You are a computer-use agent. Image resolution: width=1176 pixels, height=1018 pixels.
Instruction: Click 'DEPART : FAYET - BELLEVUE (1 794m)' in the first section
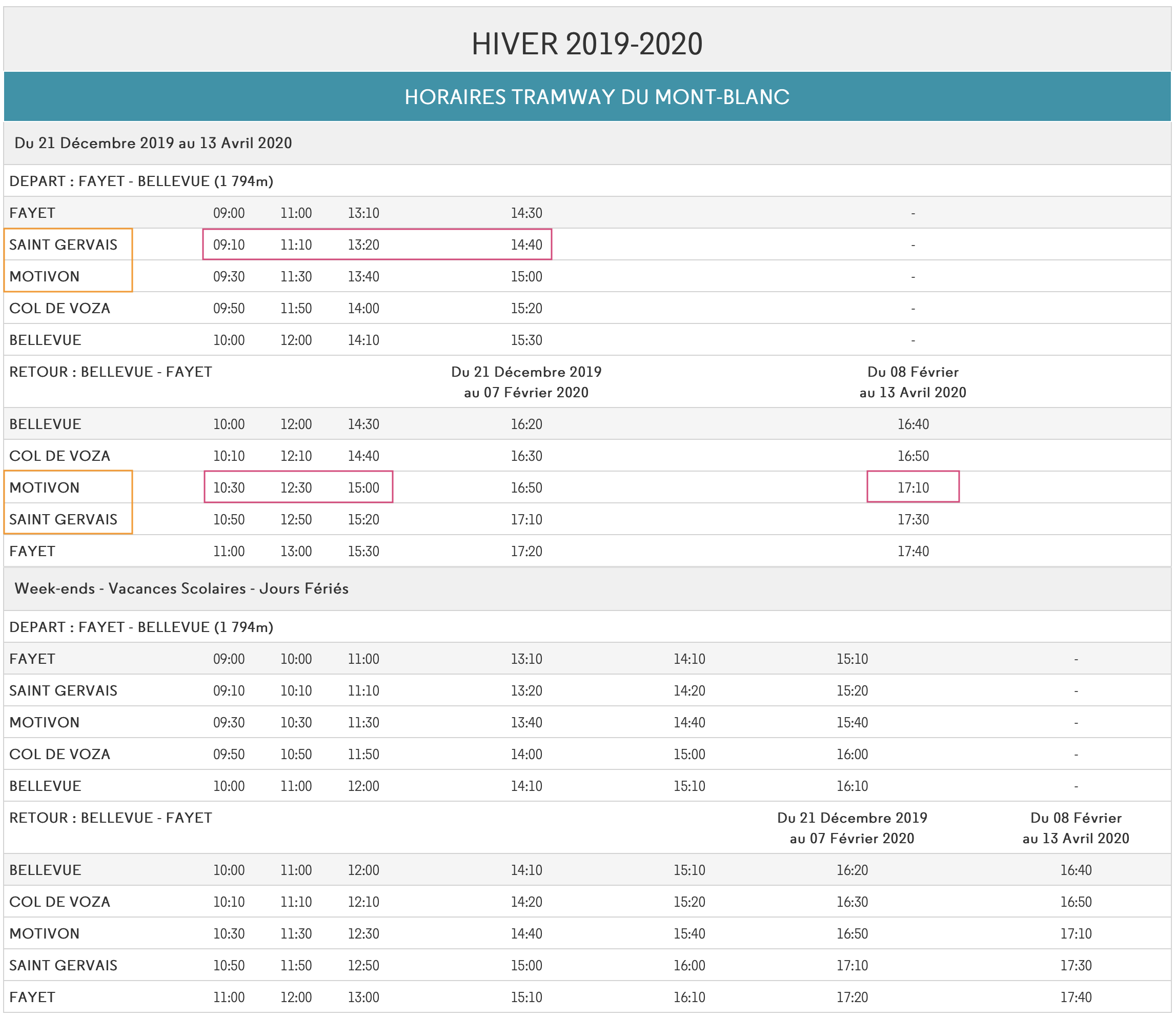coord(141,180)
